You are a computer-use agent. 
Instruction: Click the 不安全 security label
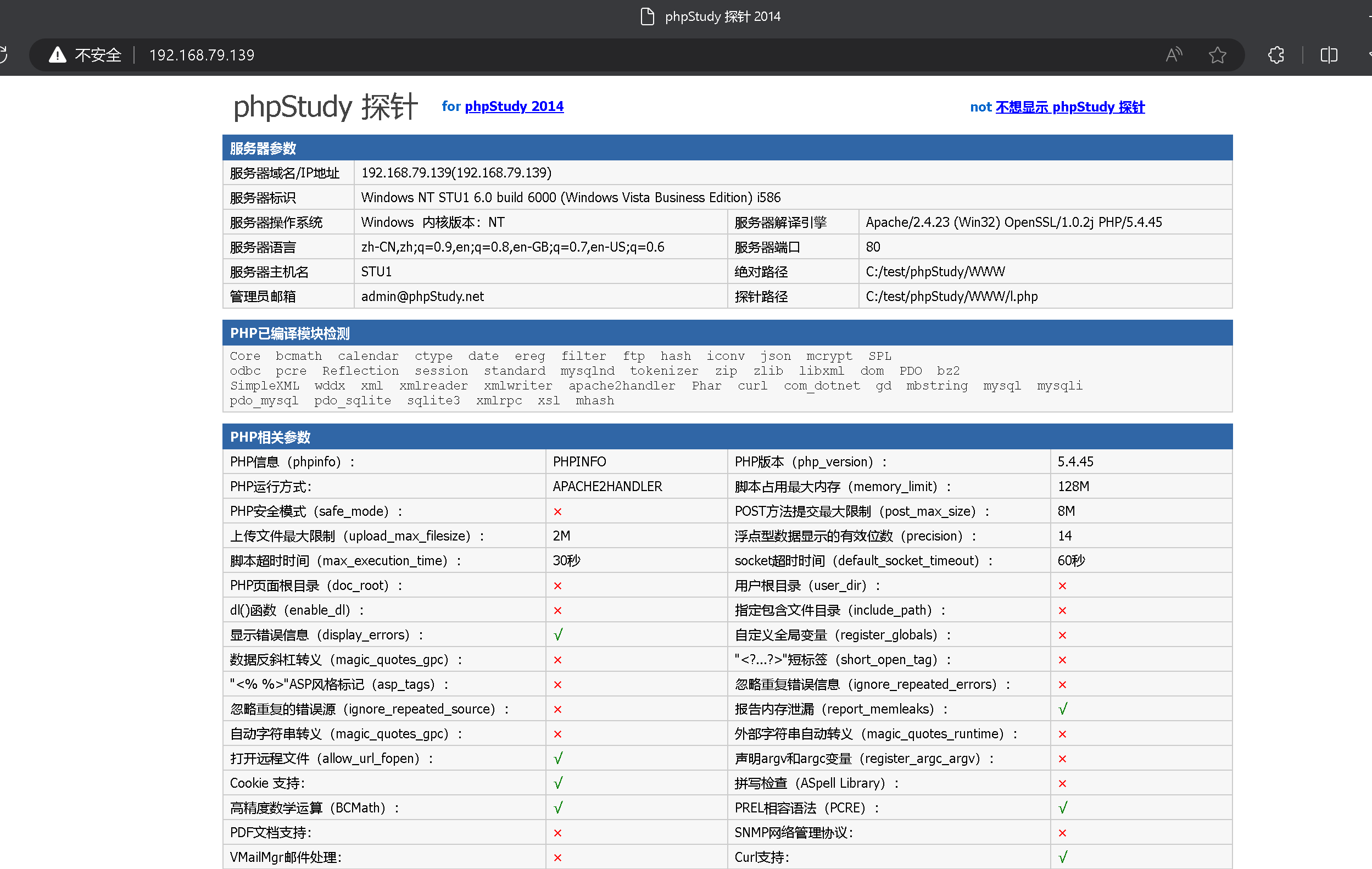[98, 55]
